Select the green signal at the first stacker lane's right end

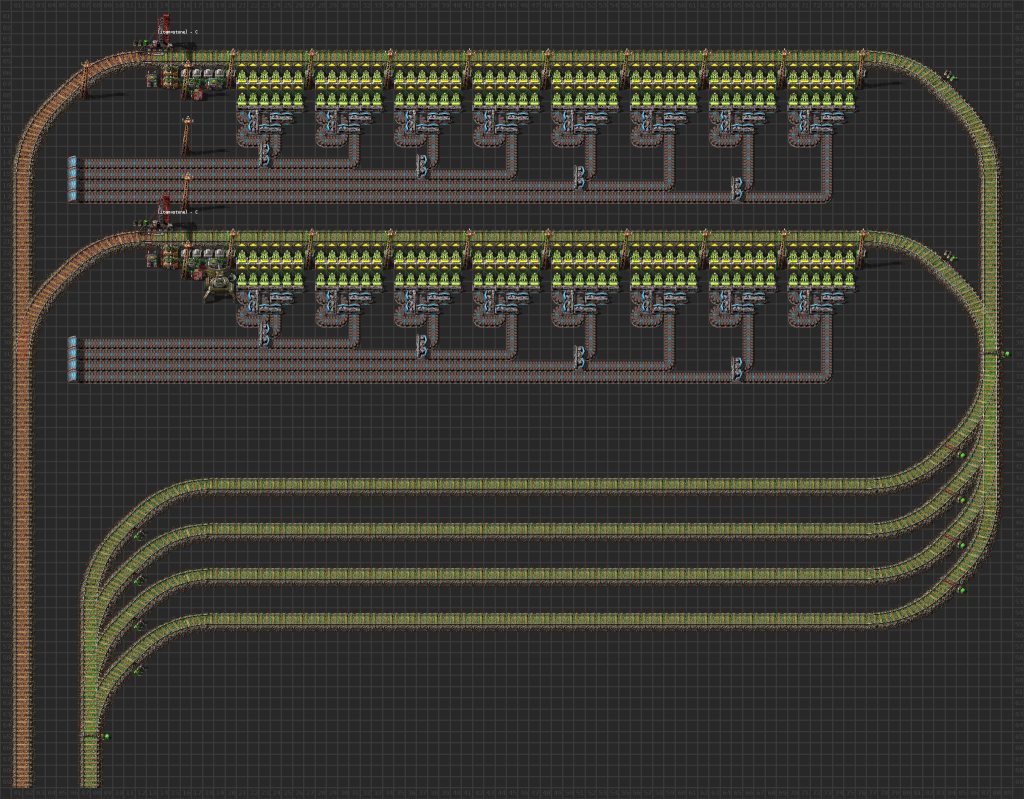click(x=961, y=455)
